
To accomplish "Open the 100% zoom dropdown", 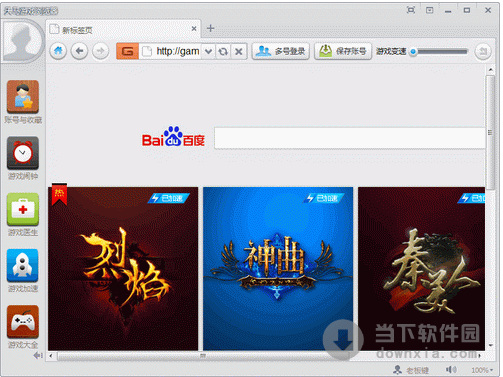I will (x=482, y=370).
